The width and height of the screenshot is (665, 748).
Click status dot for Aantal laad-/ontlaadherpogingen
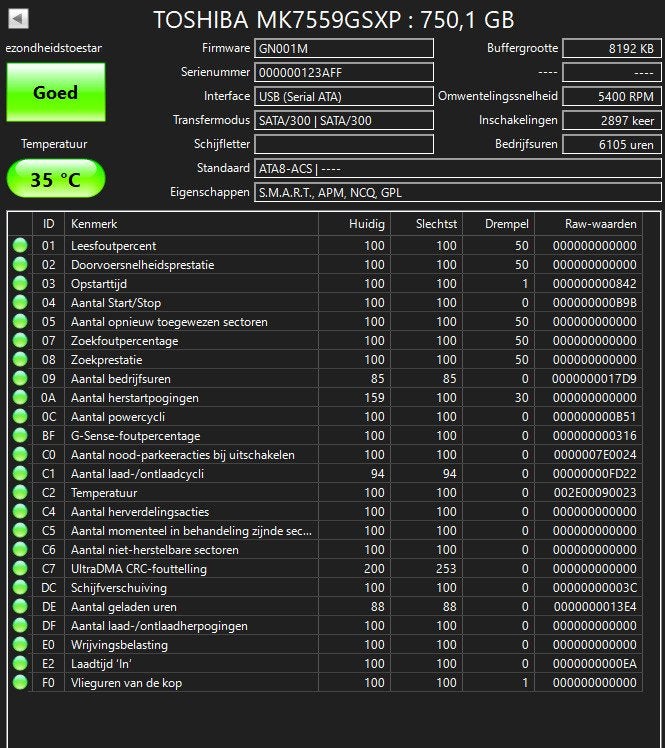(20, 625)
